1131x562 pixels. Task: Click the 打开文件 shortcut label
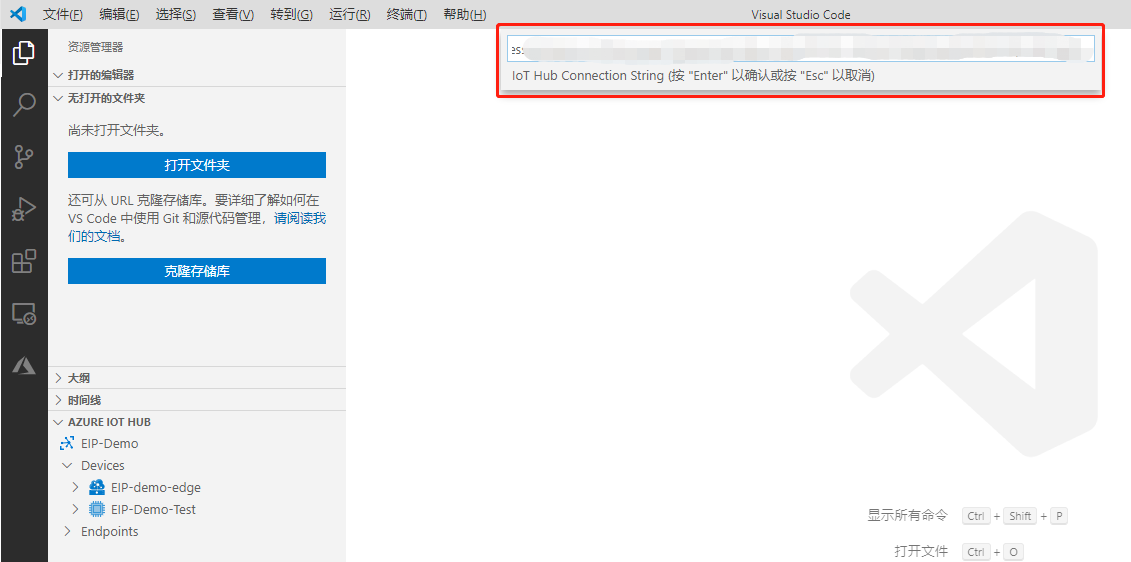(921, 552)
